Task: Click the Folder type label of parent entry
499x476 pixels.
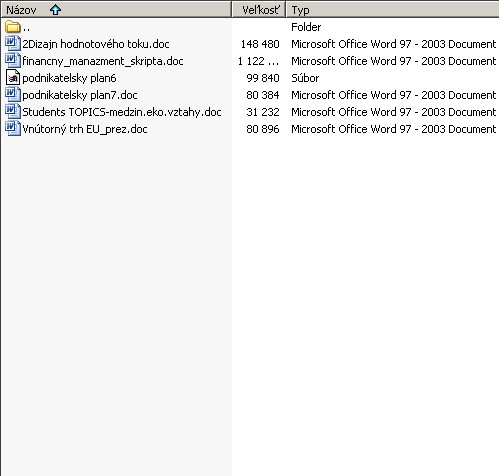Action: tap(306, 27)
